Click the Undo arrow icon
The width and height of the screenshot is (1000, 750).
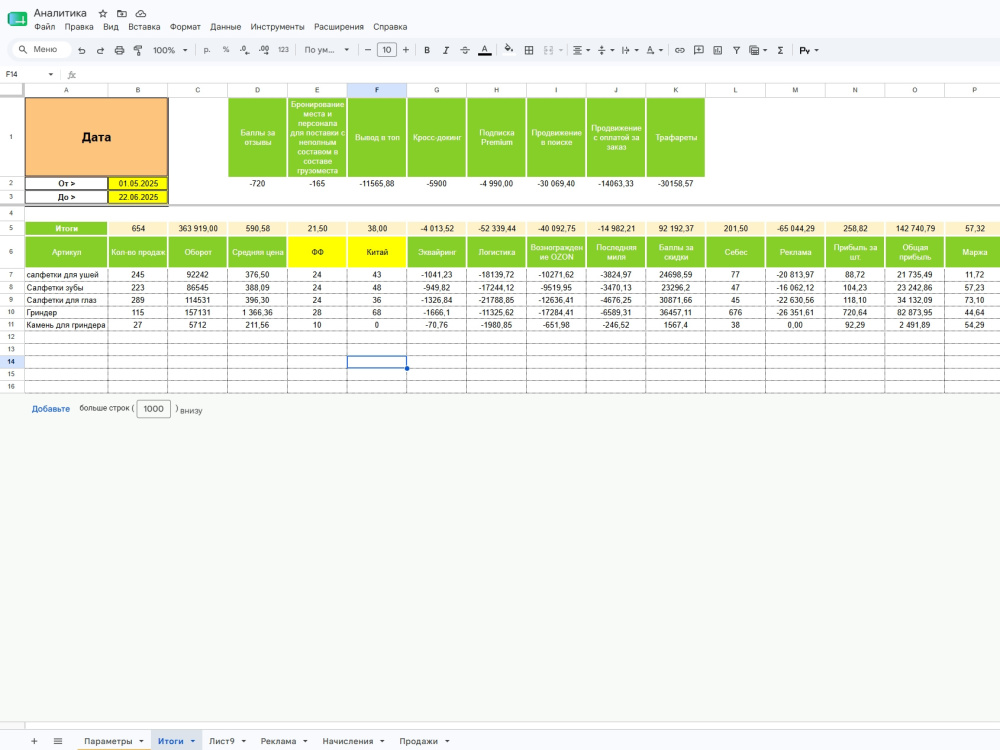pyautogui.click(x=82, y=50)
